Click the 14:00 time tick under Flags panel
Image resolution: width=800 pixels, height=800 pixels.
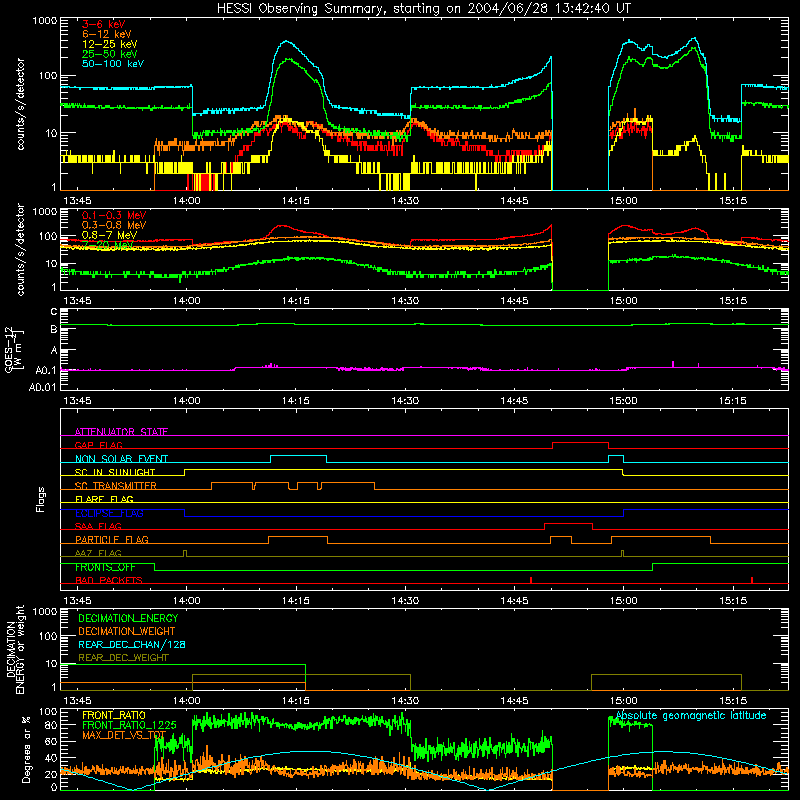(187, 601)
